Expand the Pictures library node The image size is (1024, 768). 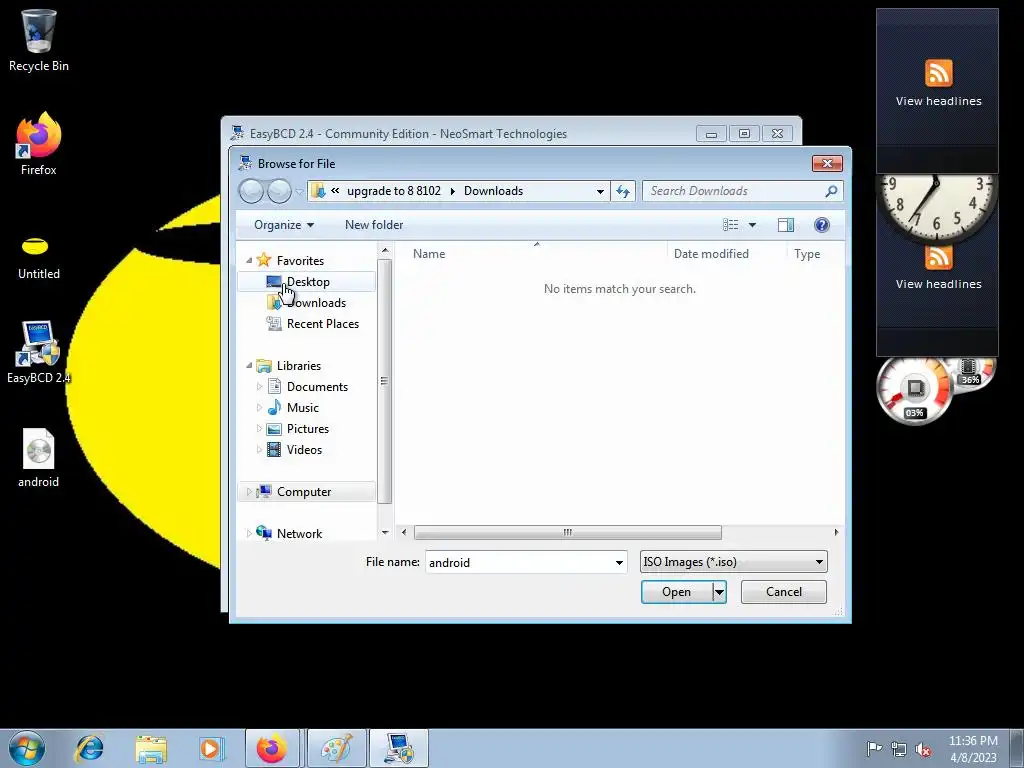click(x=259, y=429)
